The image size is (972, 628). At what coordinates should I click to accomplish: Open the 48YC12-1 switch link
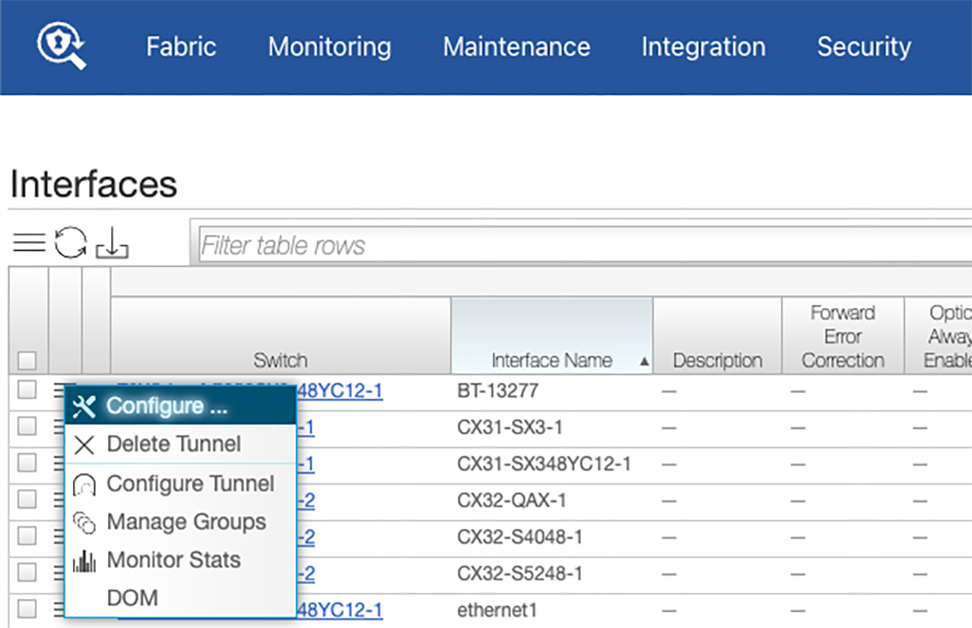339,610
